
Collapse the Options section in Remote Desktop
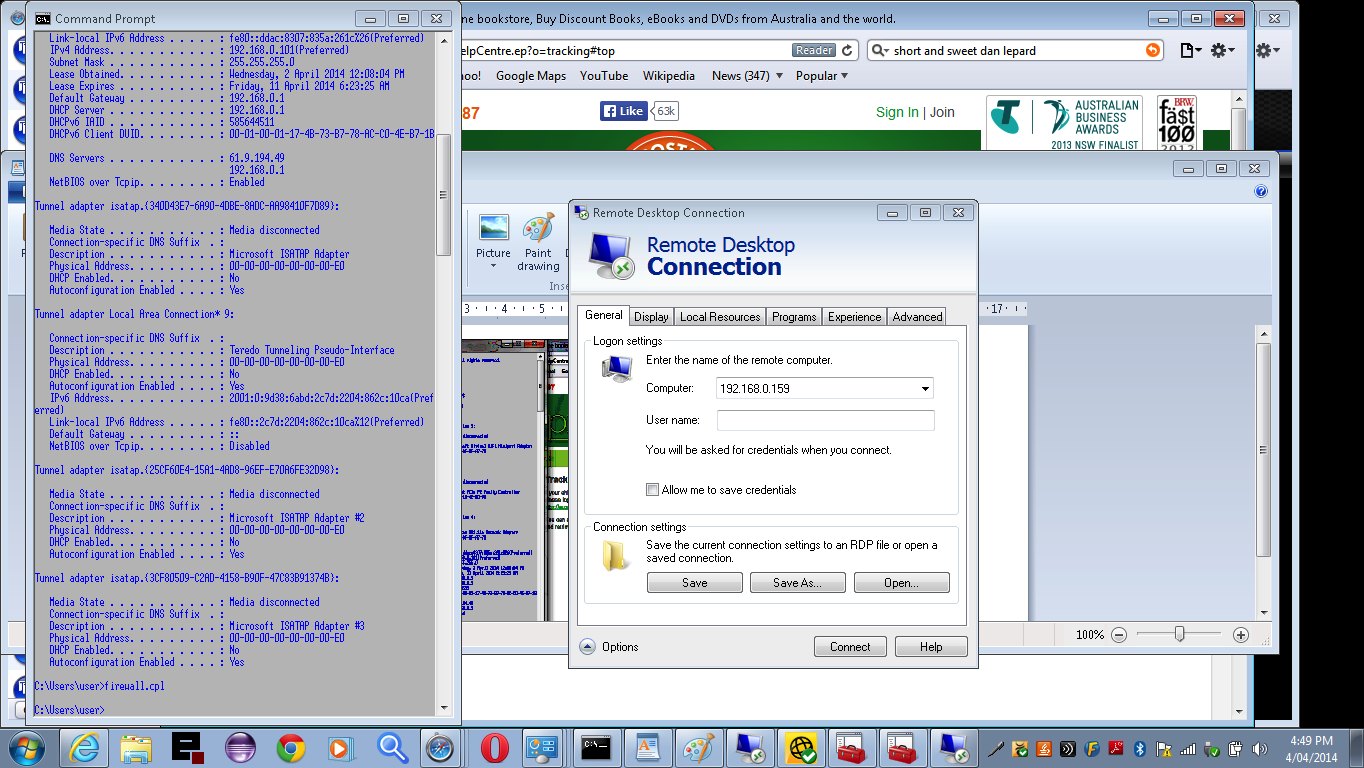pyautogui.click(x=587, y=647)
